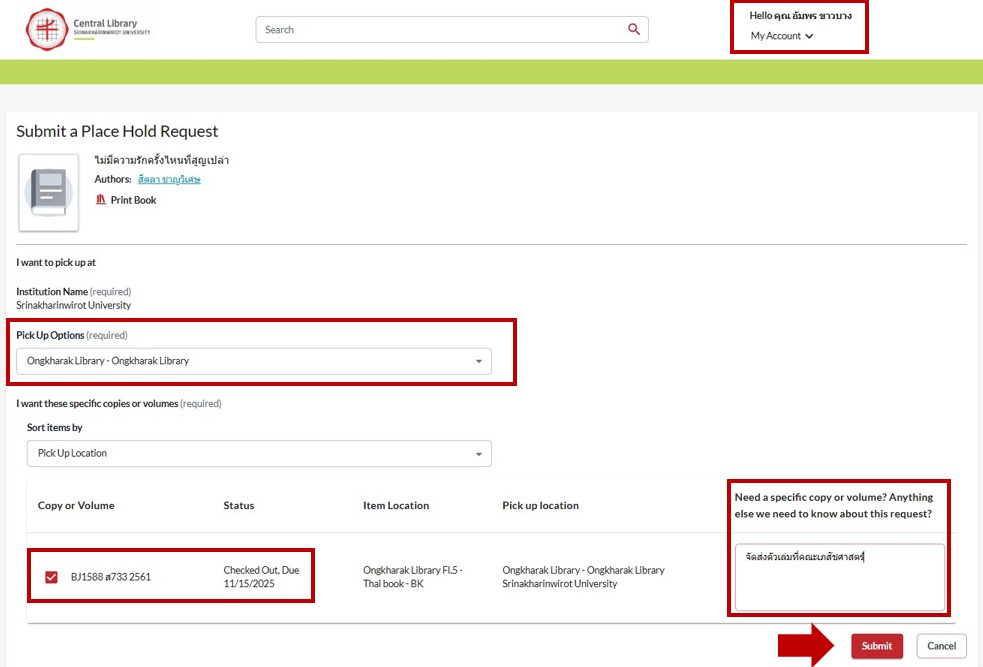The width and height of the screenshot is (983, 667).
Task: Click the Central Library logo emblem
Action: point(44,29)
